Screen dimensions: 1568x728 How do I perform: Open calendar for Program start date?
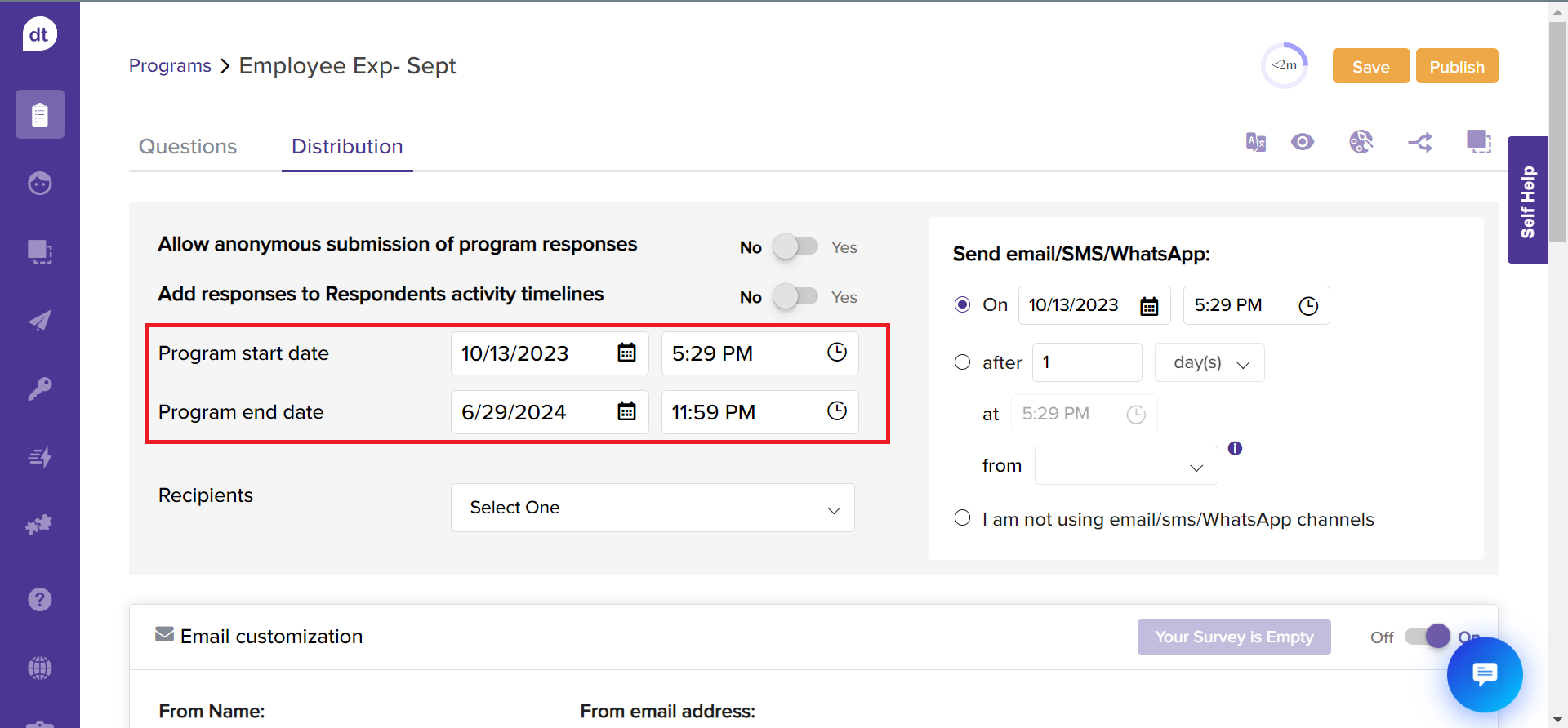pos(626,353)
